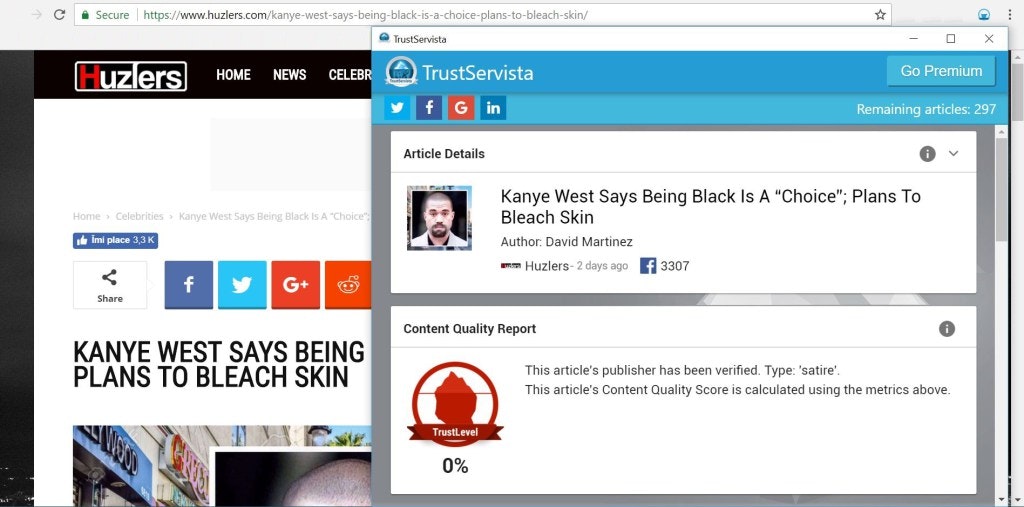This screenshot has height=507, width=1024.
Task: Maximize the TrustServista window
Action: click(x=951, y=39)
